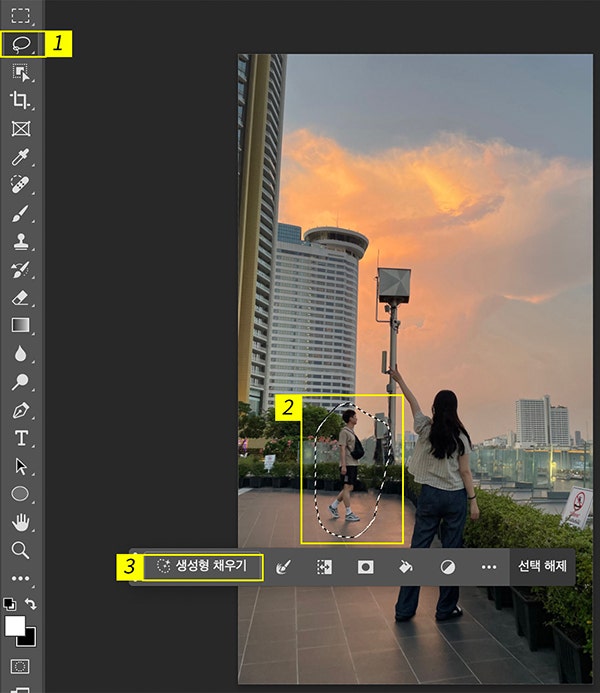Viewport: 600px width, 693px height.
Task: Select the Type tool
Action: tap(20, 438)
